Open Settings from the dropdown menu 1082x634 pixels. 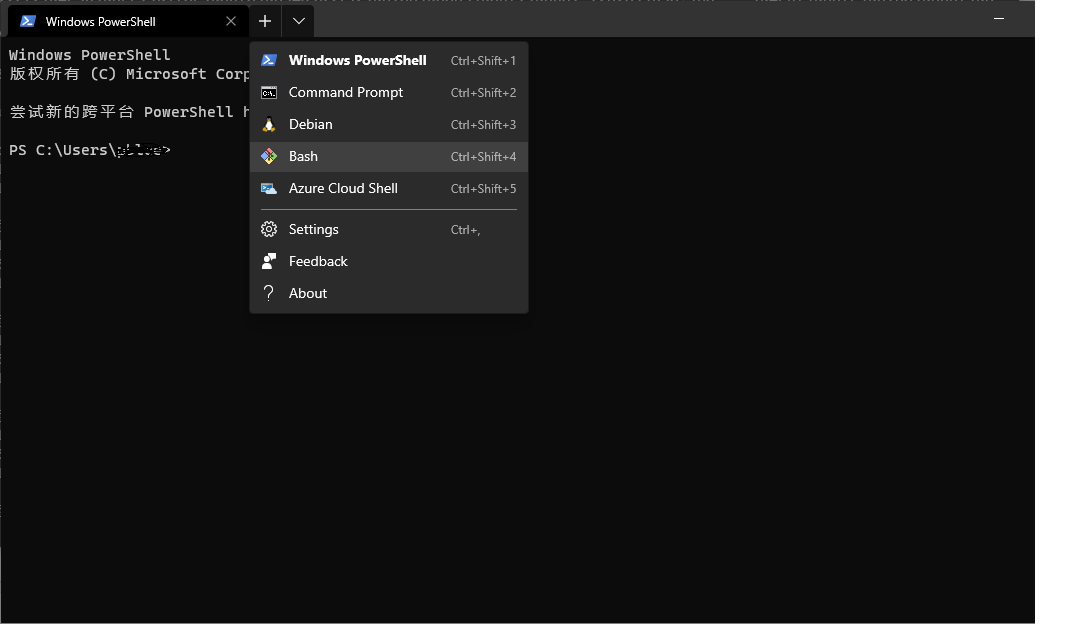point(389,229)
